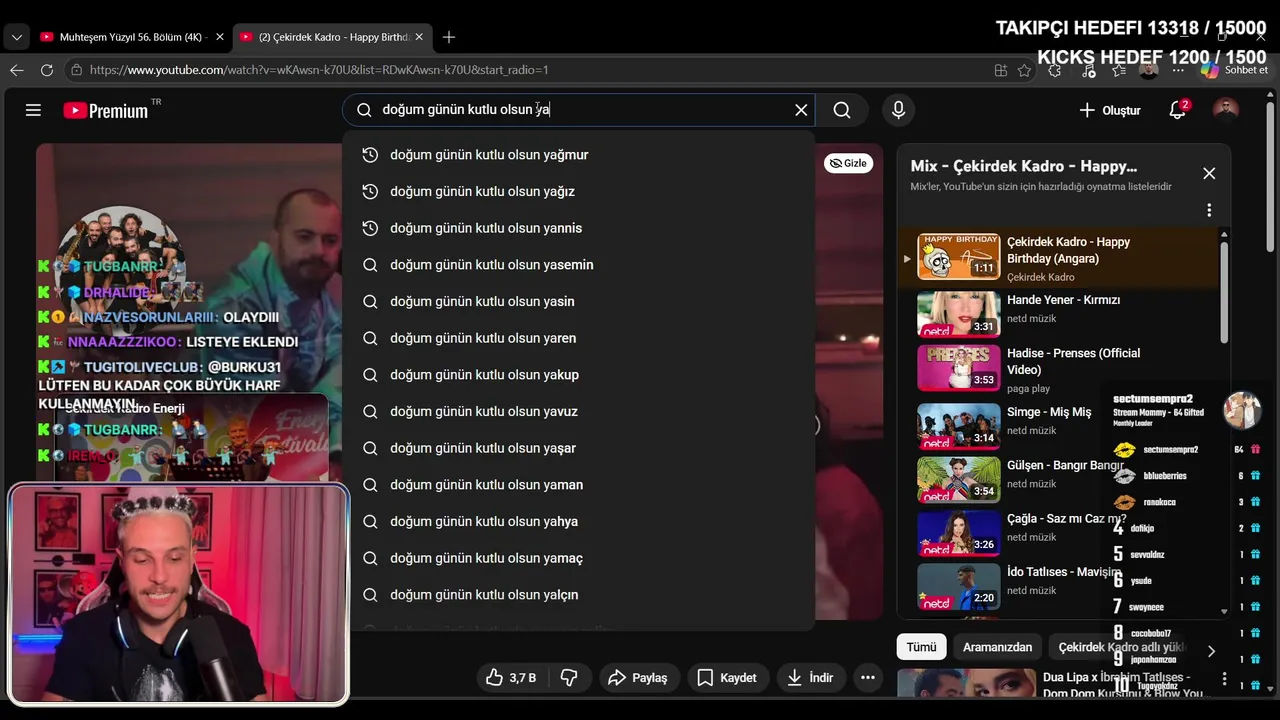Open a new browser tab
This screenshot has height=720, width=1280.
pyautogui.click(x=449, y=37)
